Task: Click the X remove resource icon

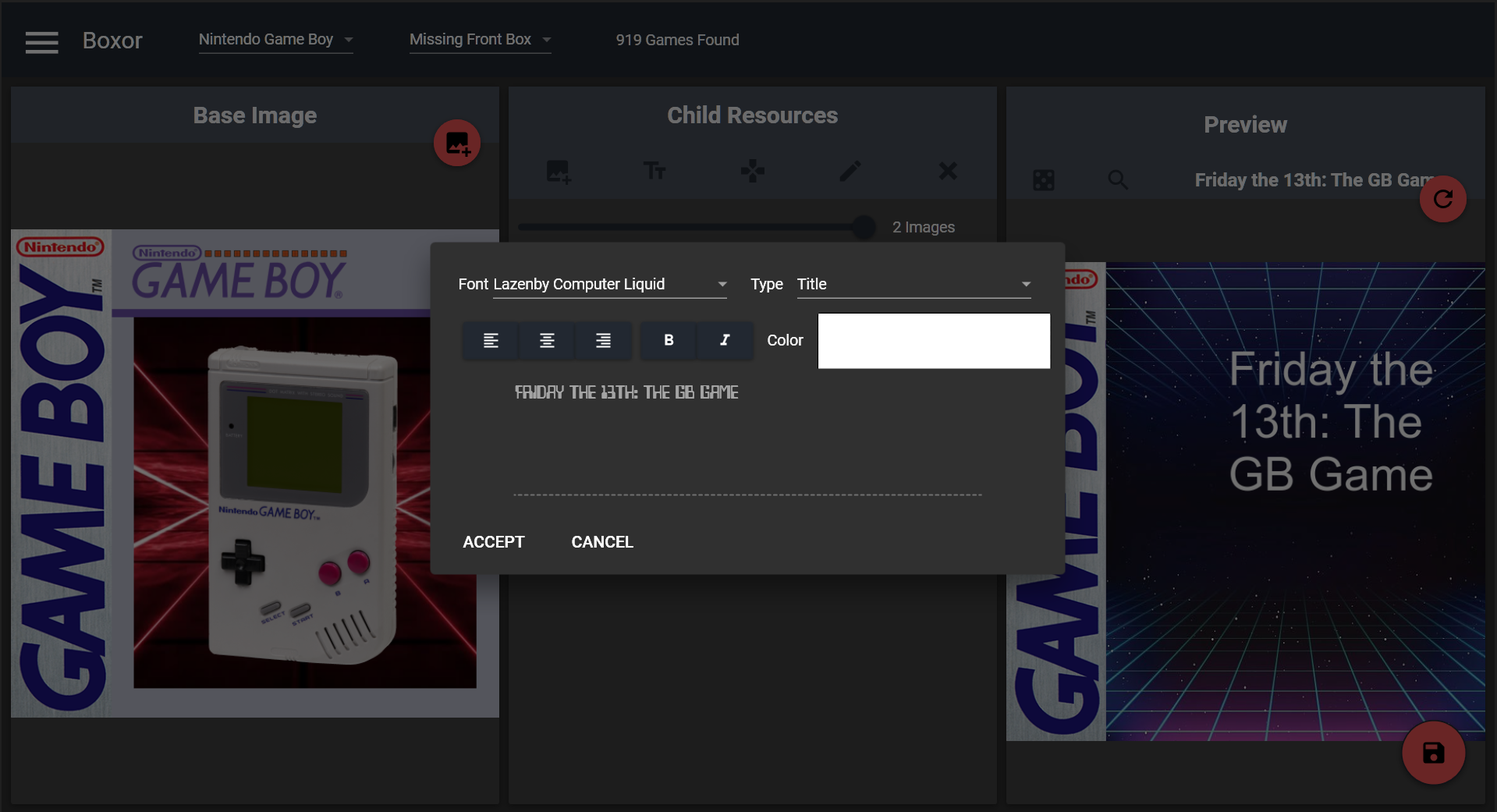Action: 947,171
